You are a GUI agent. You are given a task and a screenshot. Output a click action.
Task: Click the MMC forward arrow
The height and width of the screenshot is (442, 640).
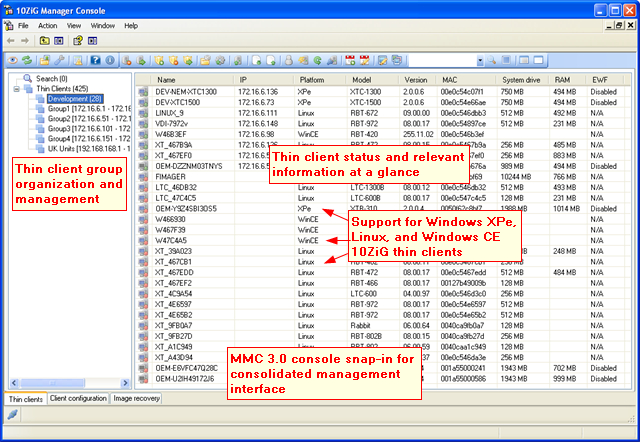(25, 40)
